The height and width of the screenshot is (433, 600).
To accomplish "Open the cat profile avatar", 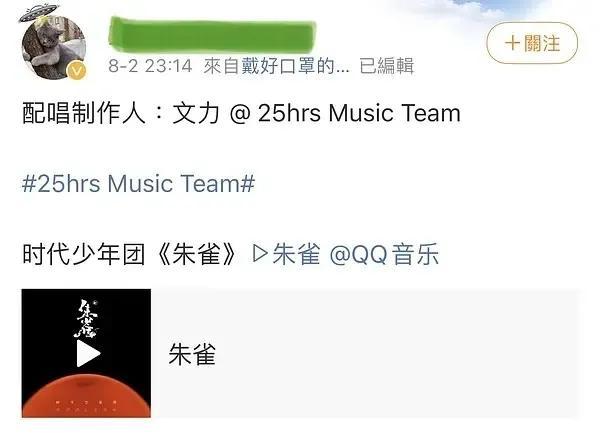I will point(54,47).
